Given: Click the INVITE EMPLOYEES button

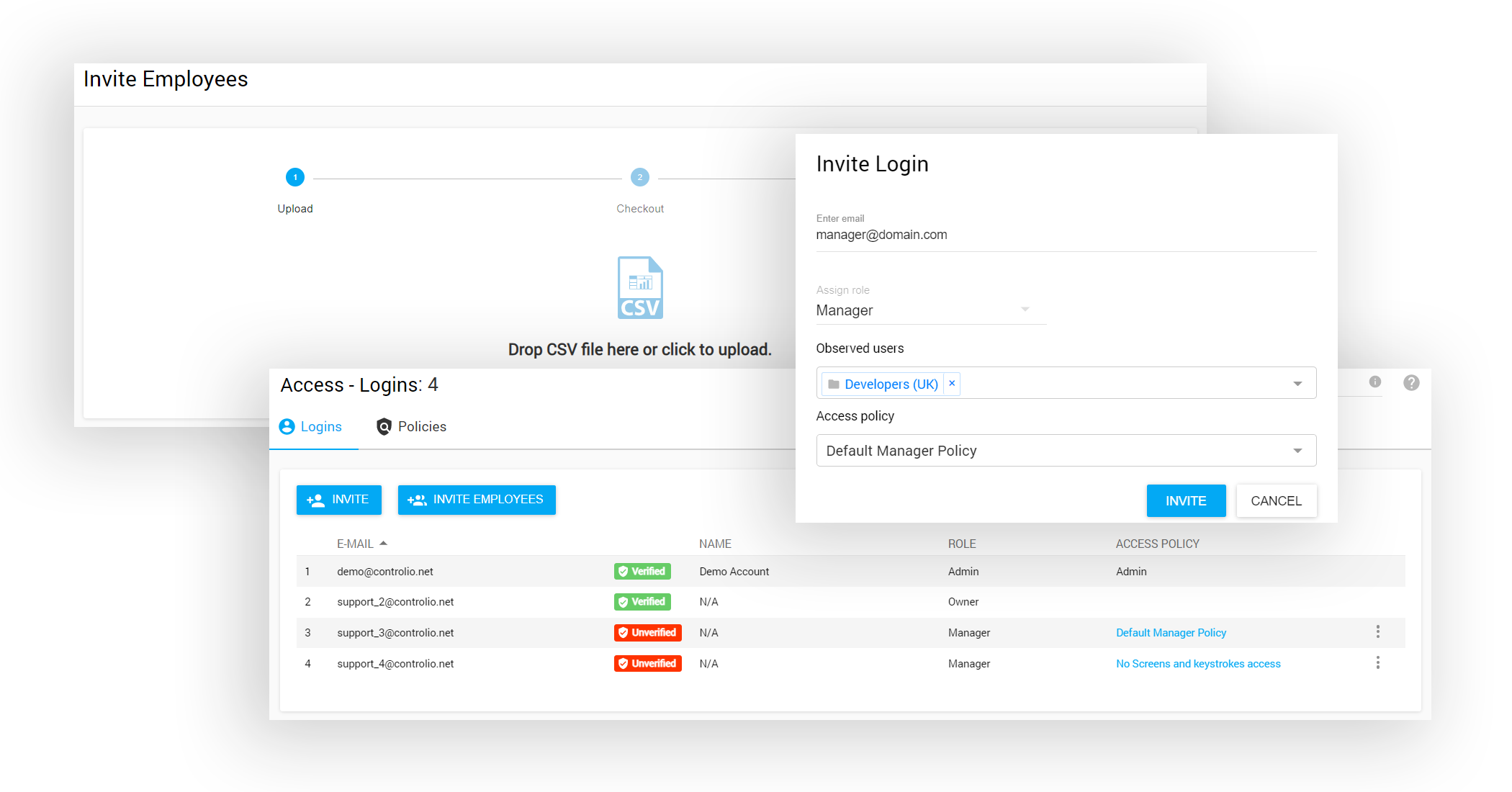Looking at the screenshot, I should (476, 500).
